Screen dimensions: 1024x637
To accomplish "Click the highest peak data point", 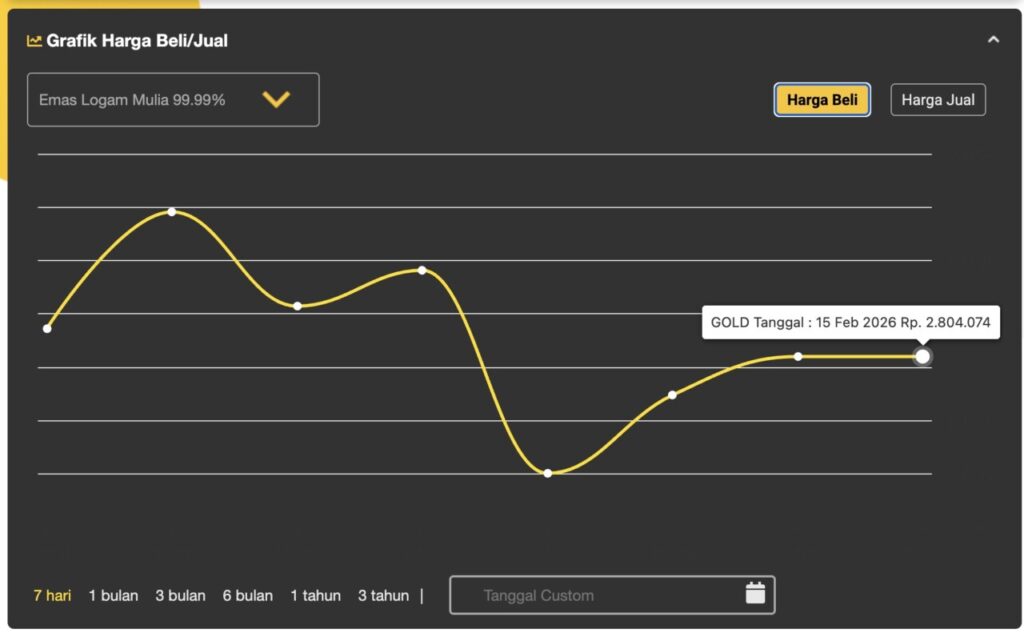I will [x=172, y=212].
